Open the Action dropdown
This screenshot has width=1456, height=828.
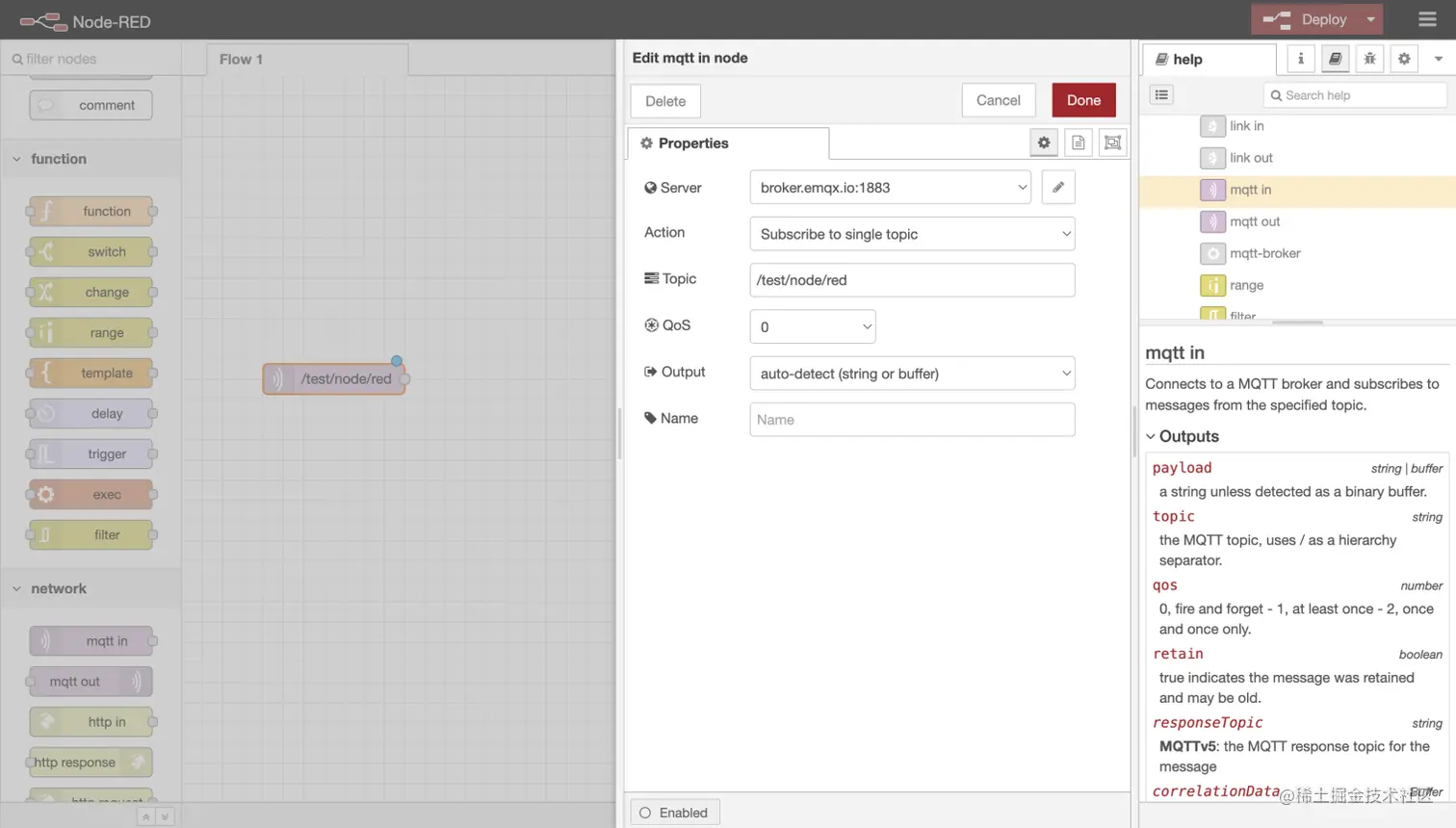tap(910, 233)
